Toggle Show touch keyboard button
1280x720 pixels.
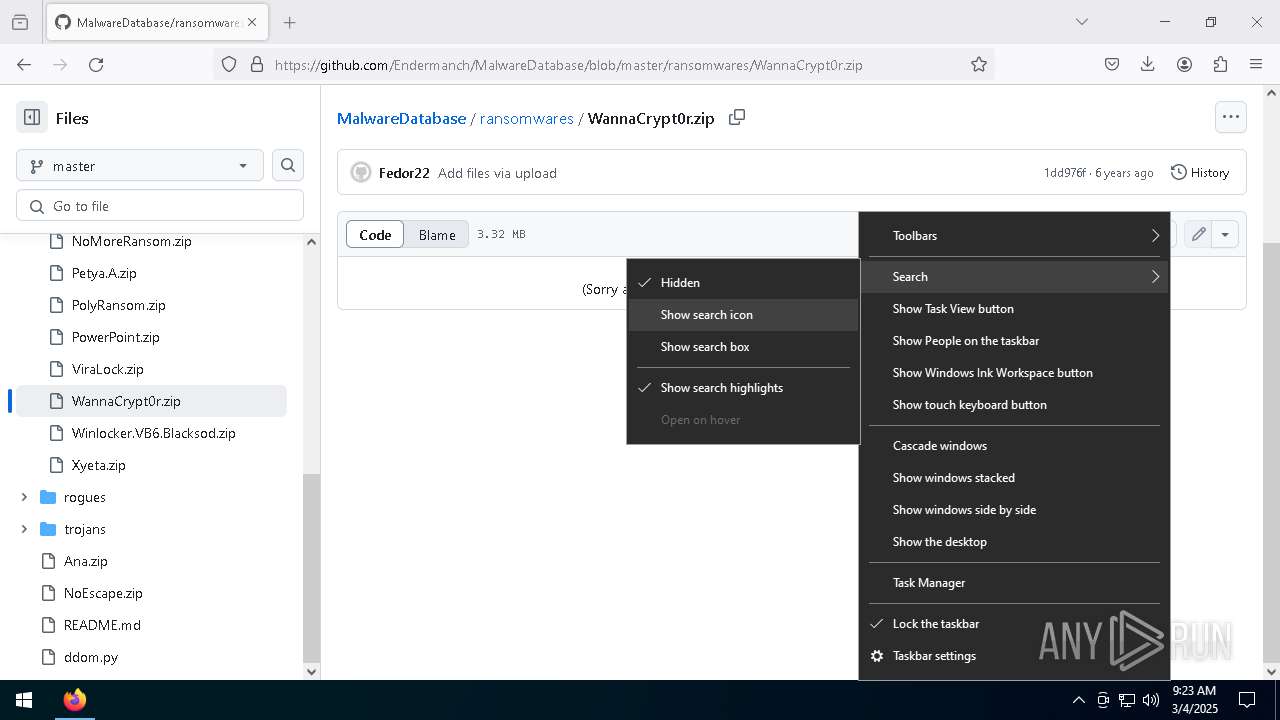(x=1014, y=405)
